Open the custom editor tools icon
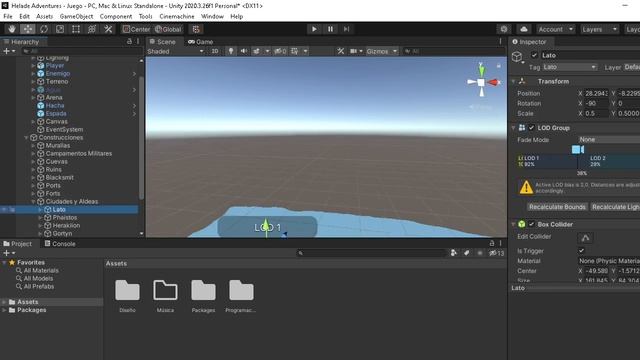Viewport: 640px width, 360px height. pos(108,29)
